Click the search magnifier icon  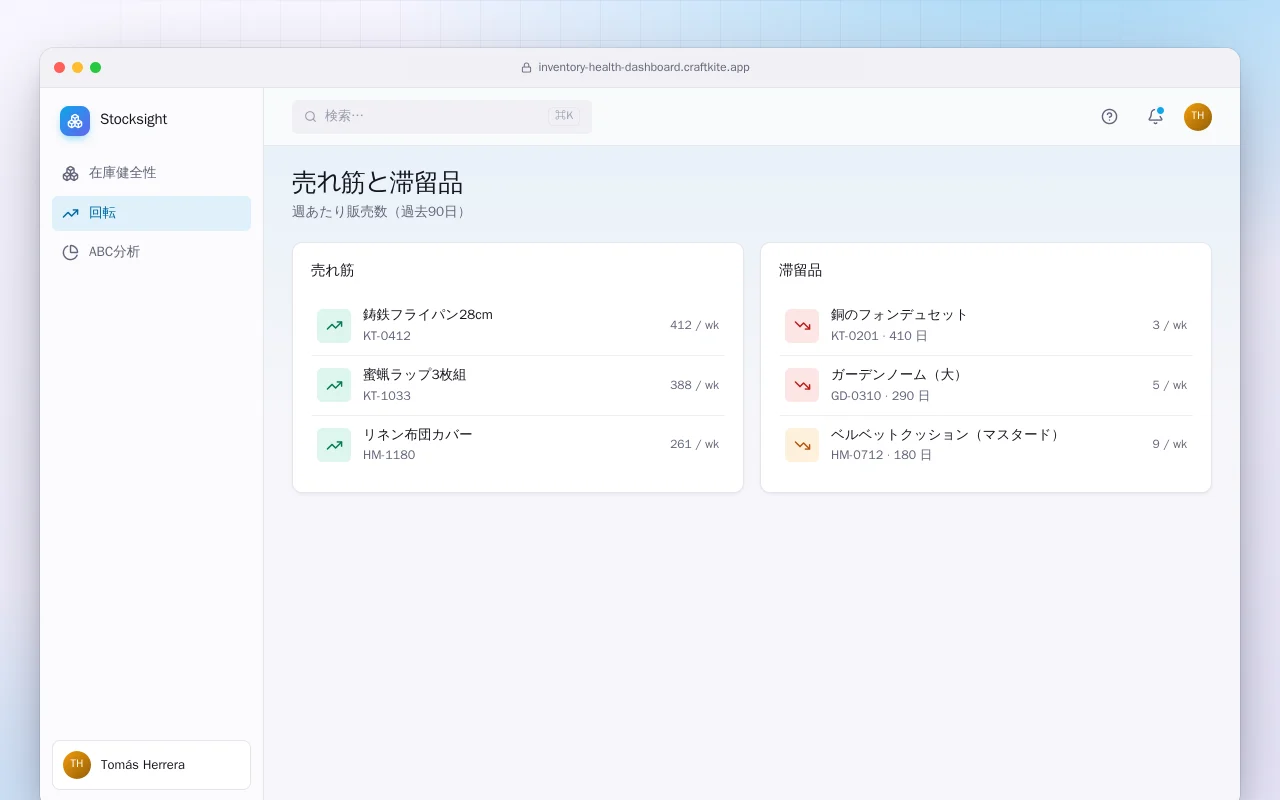tap(311, 117)
